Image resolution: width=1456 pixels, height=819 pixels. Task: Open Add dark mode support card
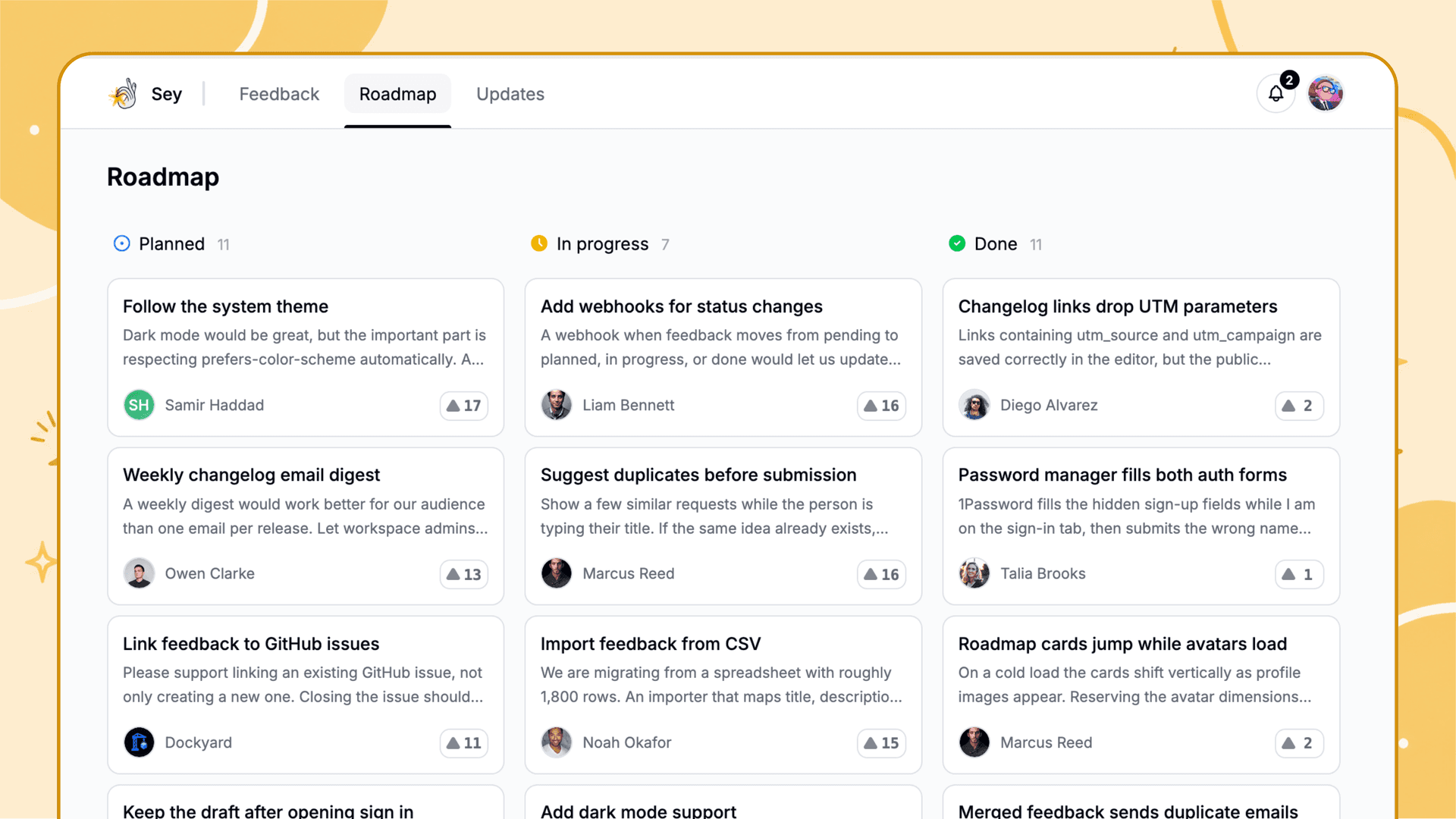(x=639, y=811)
